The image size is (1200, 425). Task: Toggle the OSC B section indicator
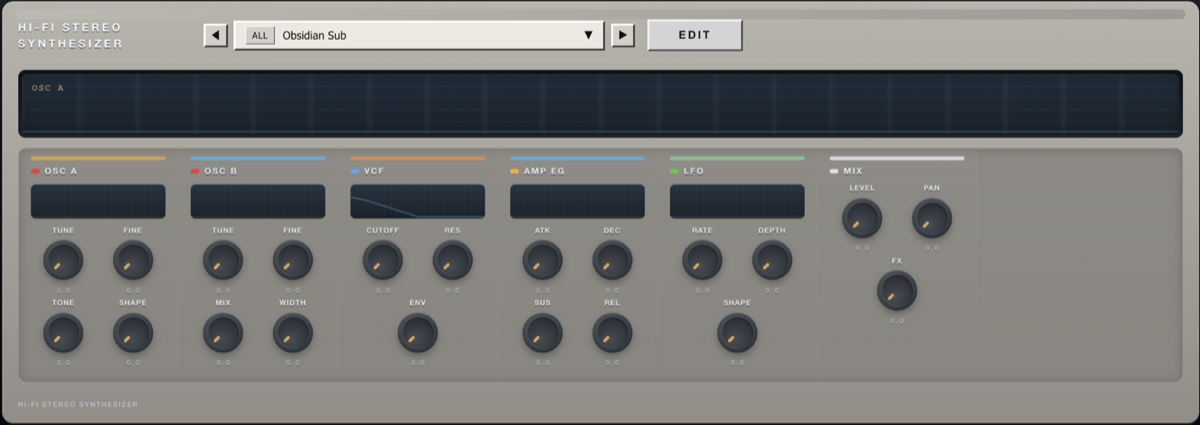point(196,171)
